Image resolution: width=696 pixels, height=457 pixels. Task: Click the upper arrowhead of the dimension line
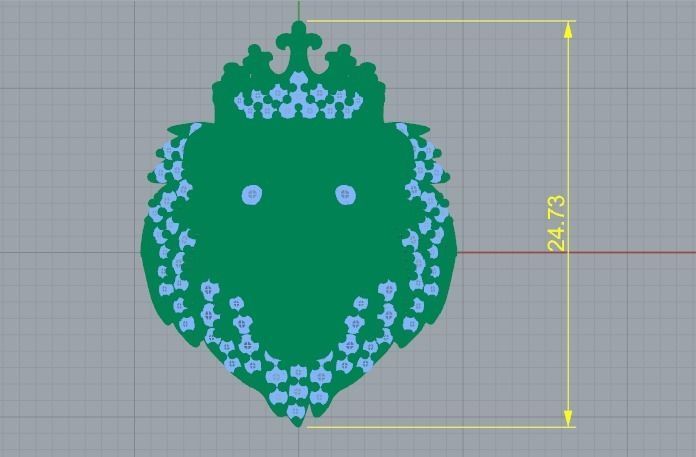pyautogui.click(x=568, y=30)
